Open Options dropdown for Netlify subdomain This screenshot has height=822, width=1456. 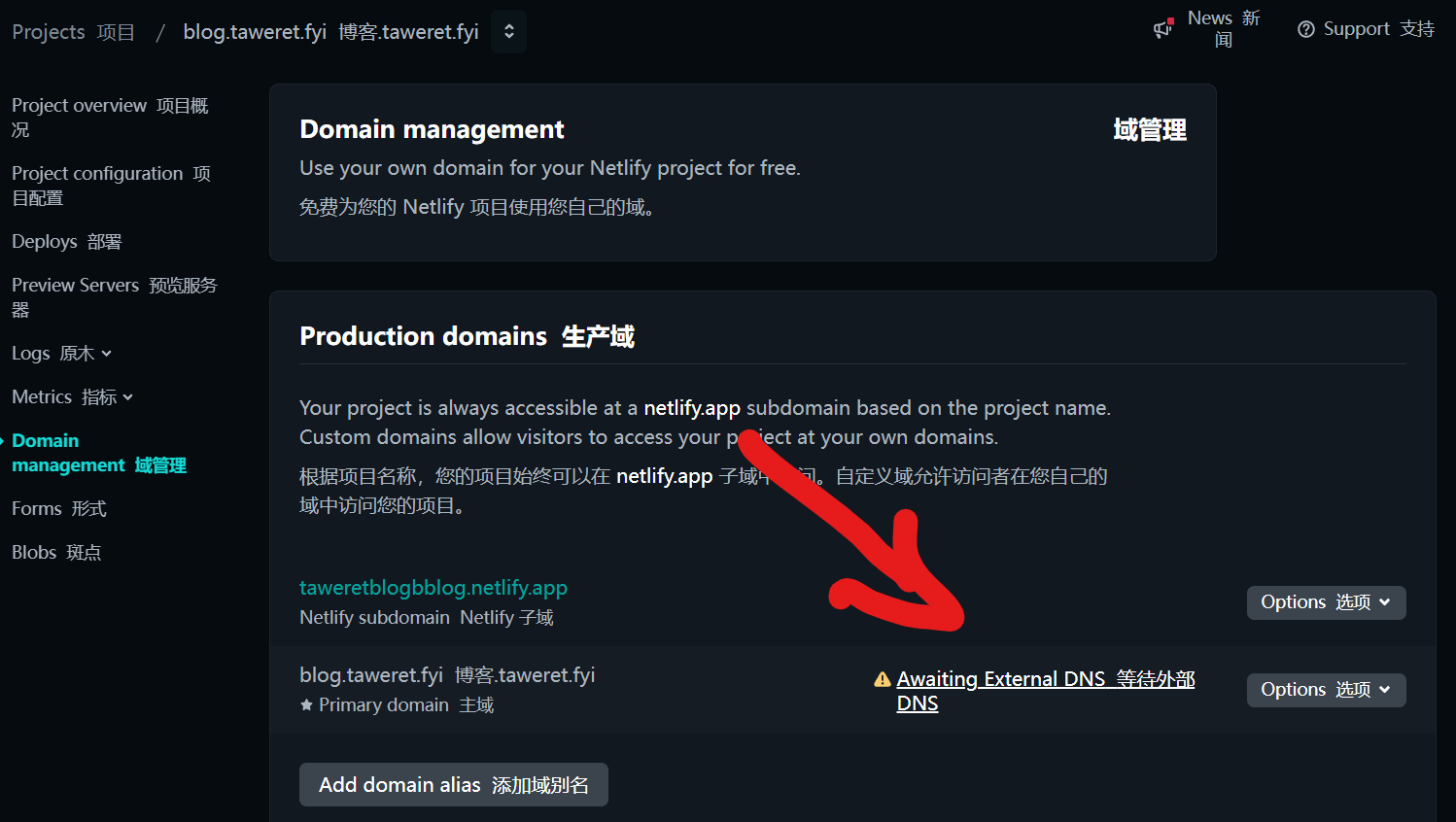[x=1326, y=602]
